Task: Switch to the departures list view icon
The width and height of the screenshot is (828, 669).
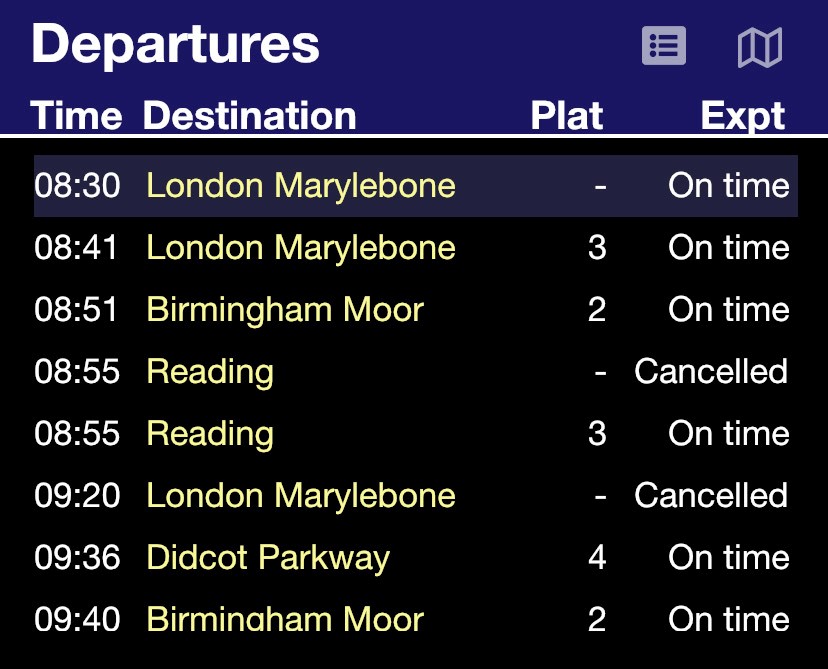Action: tap(663, 46)
